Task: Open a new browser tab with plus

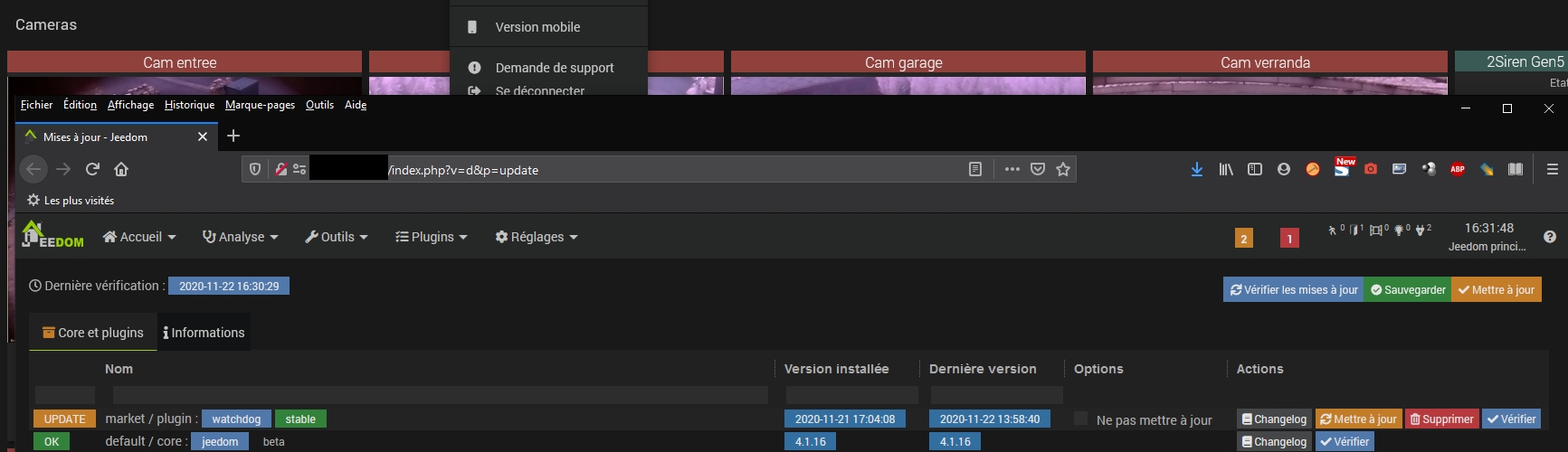Action: point(233,136)
